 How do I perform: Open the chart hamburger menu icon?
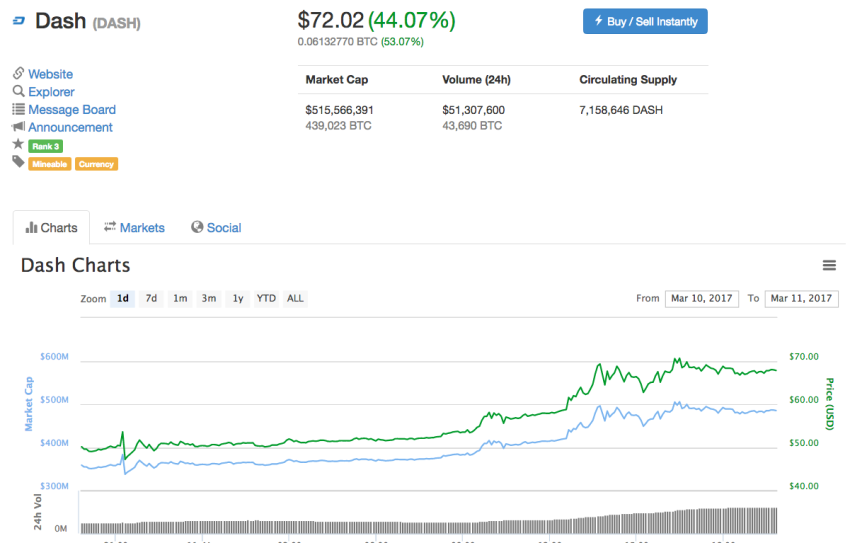click(828, 265)
